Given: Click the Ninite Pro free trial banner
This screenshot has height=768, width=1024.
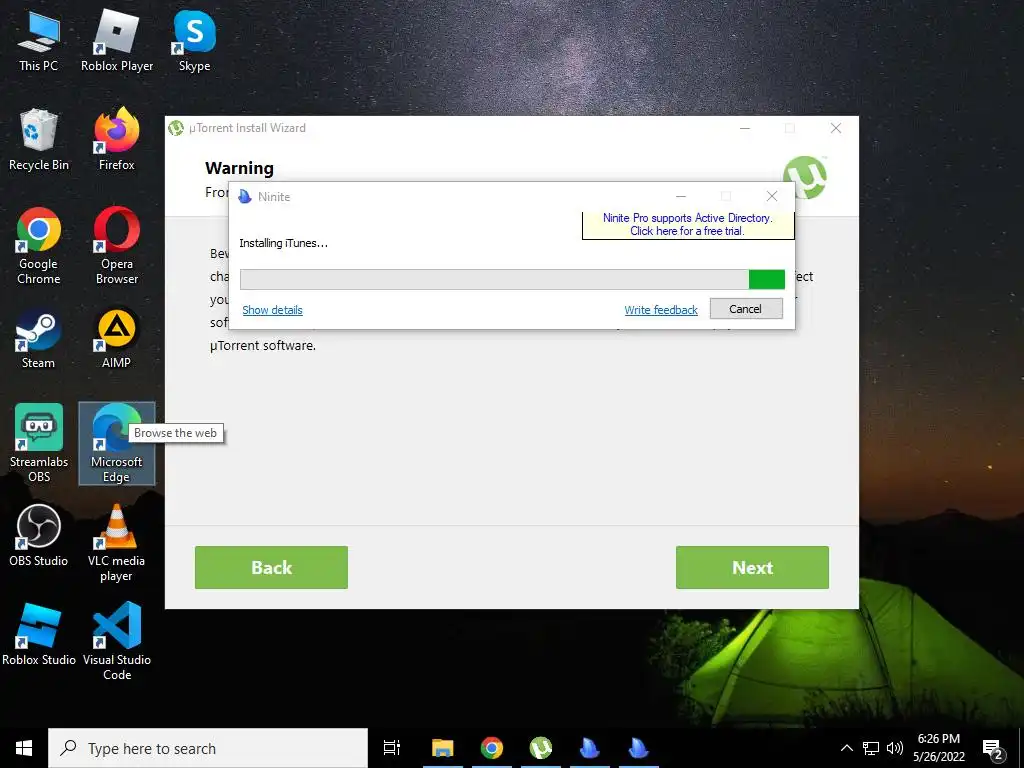Looking at the screenshot, I should (688, 225).
